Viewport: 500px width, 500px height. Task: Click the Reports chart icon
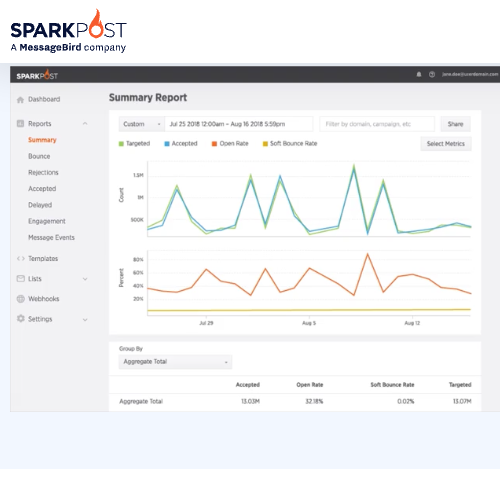pos(20,124)
